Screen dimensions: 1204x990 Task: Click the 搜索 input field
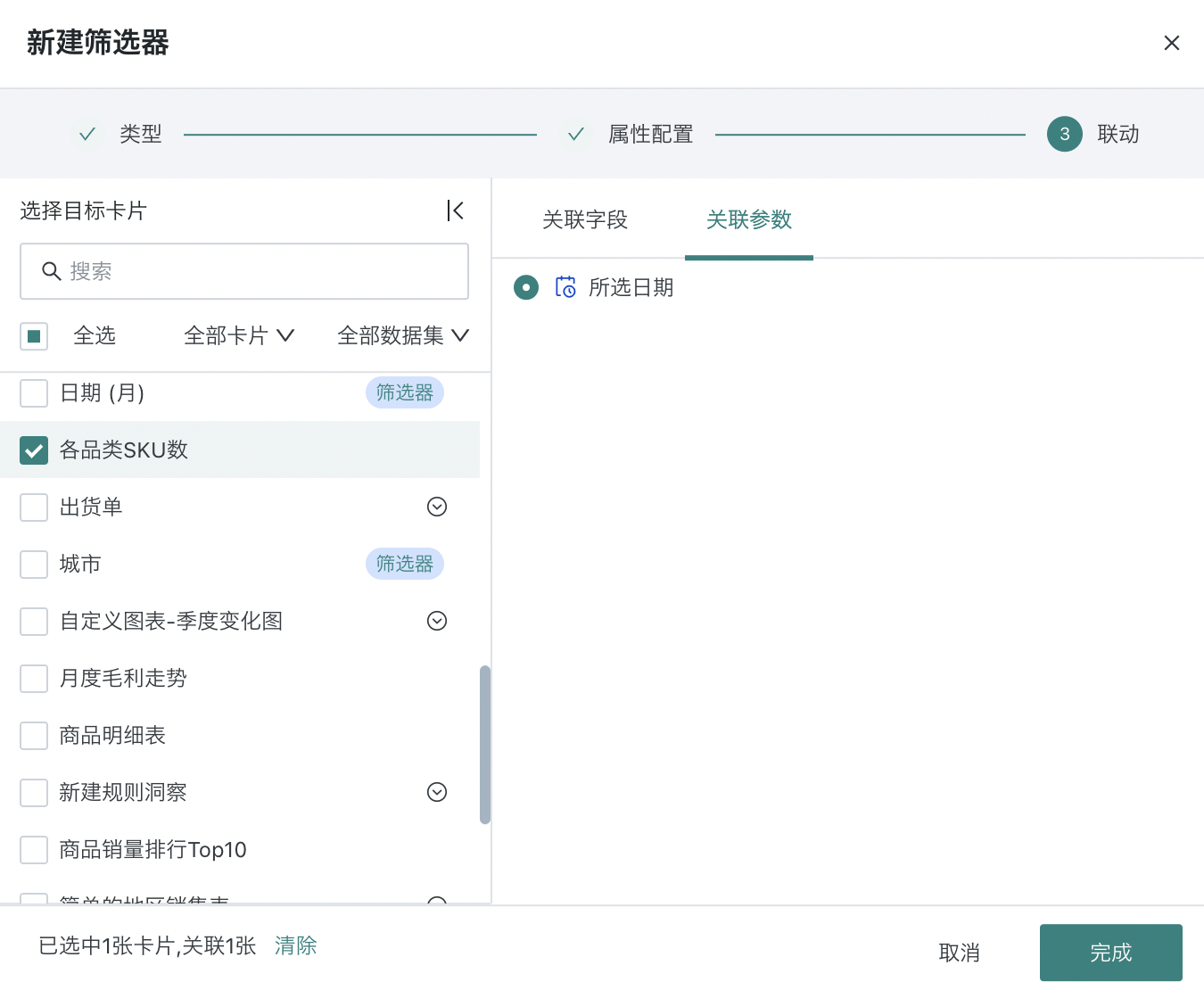tap(244, 271)
